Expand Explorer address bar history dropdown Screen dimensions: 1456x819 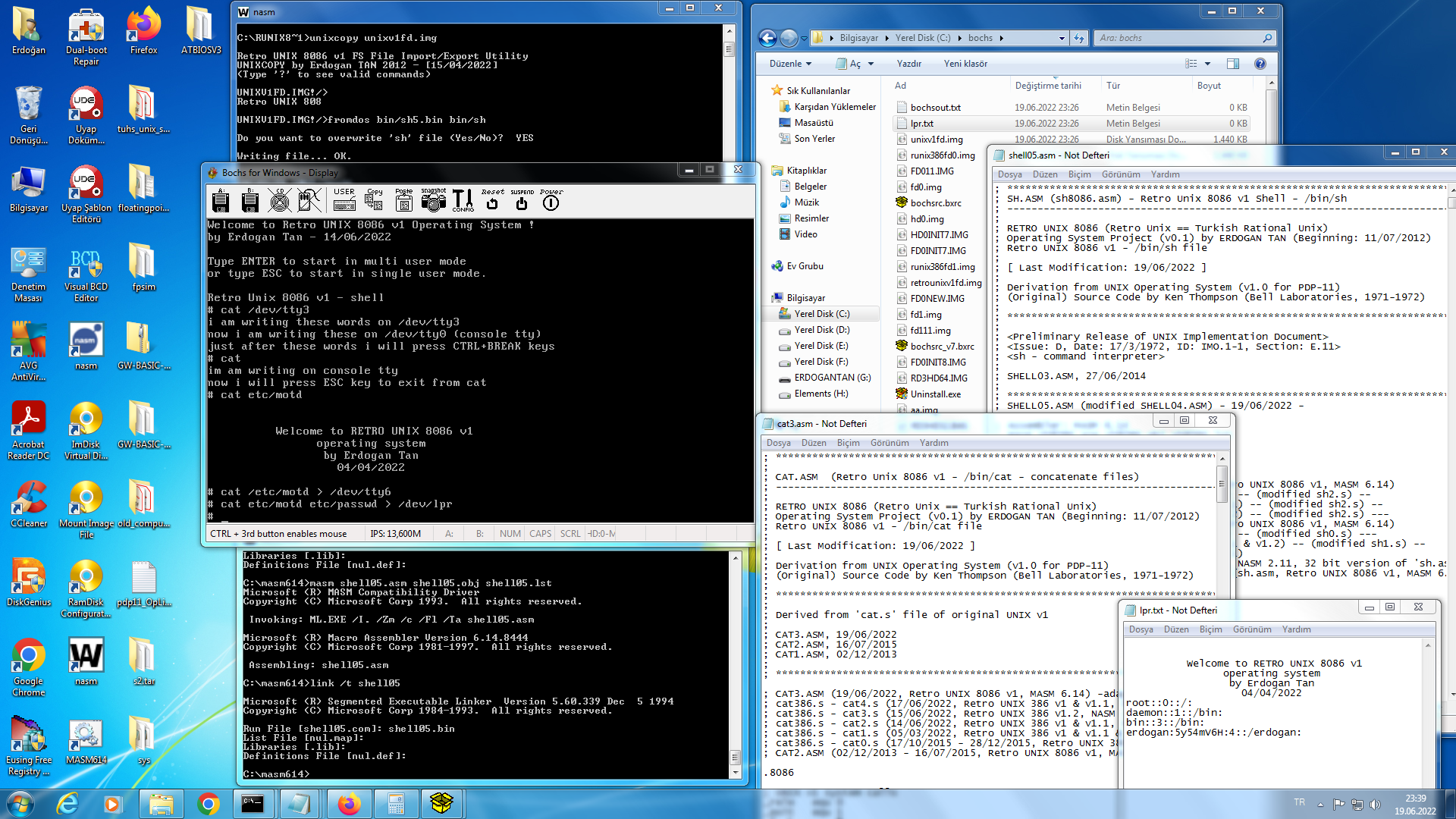tap(1062, 38)
